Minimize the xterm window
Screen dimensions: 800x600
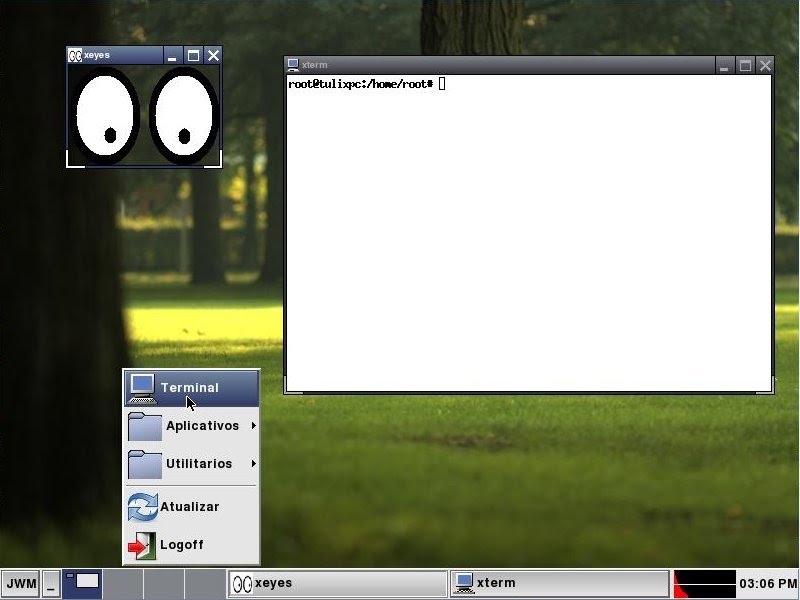(x=723, y=65)
